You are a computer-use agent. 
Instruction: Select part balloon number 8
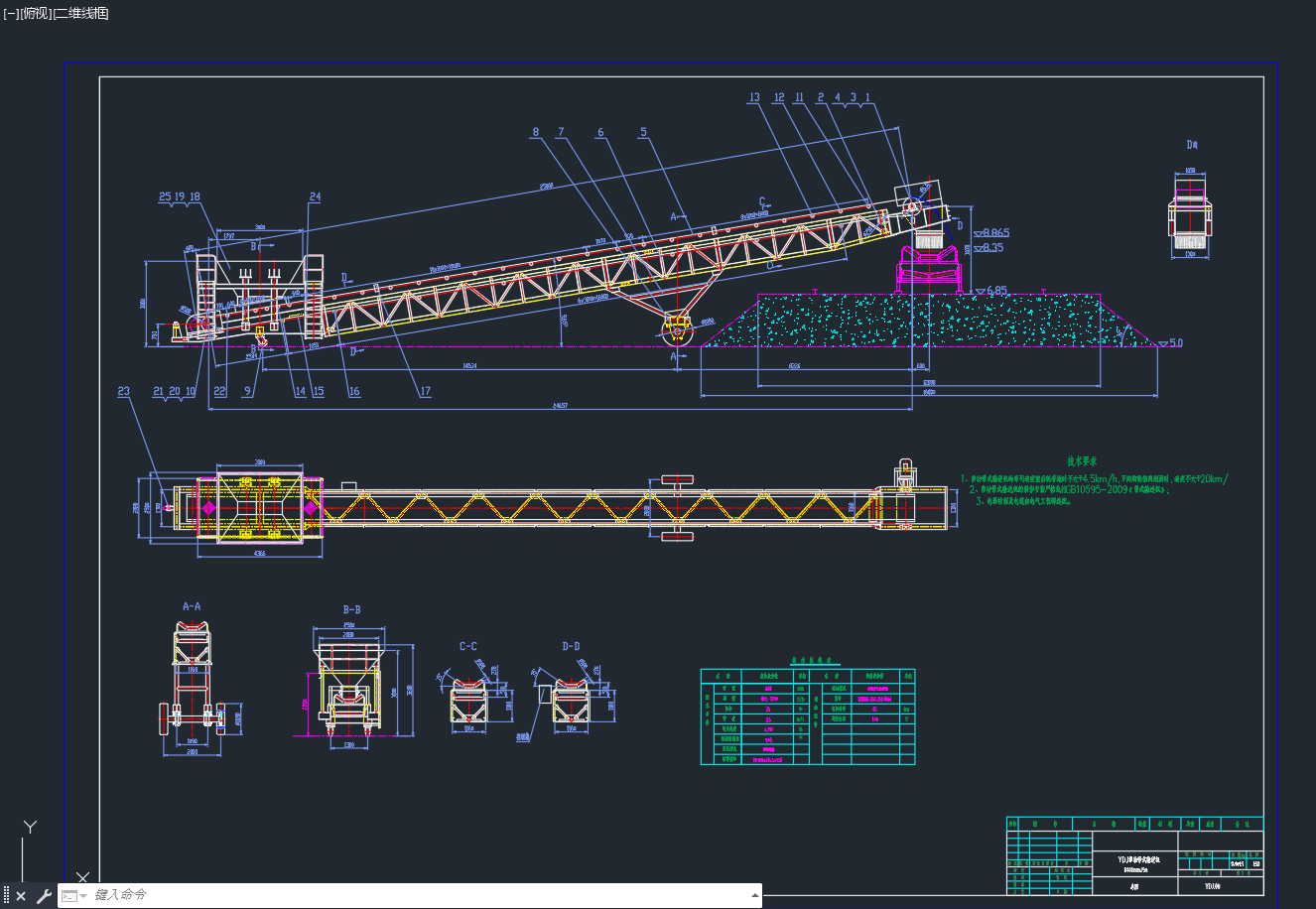[536, 131]
